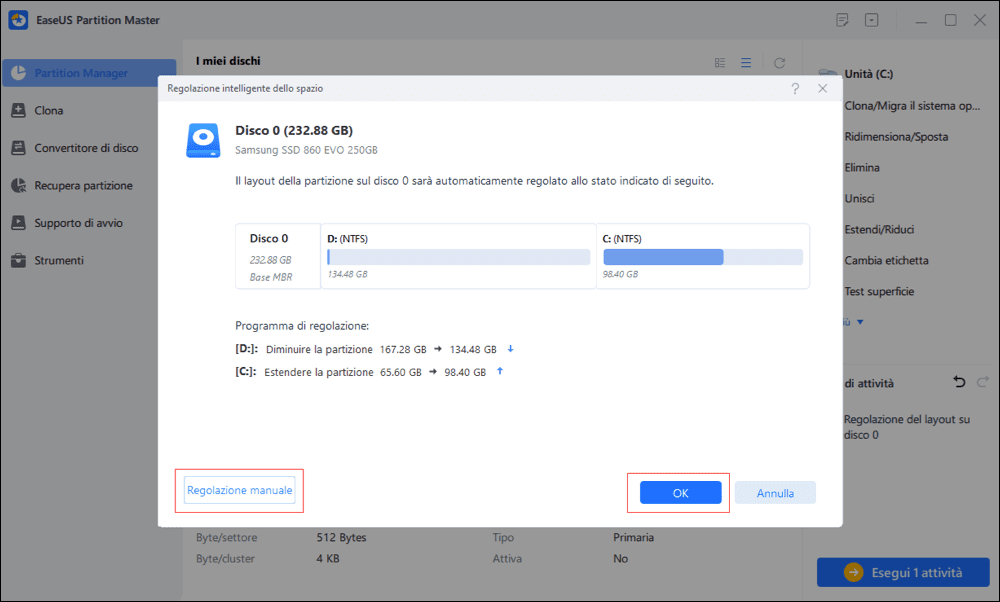
Task: Select Recupera partizione in the sidebar
Action: click(x=72, y=186)
